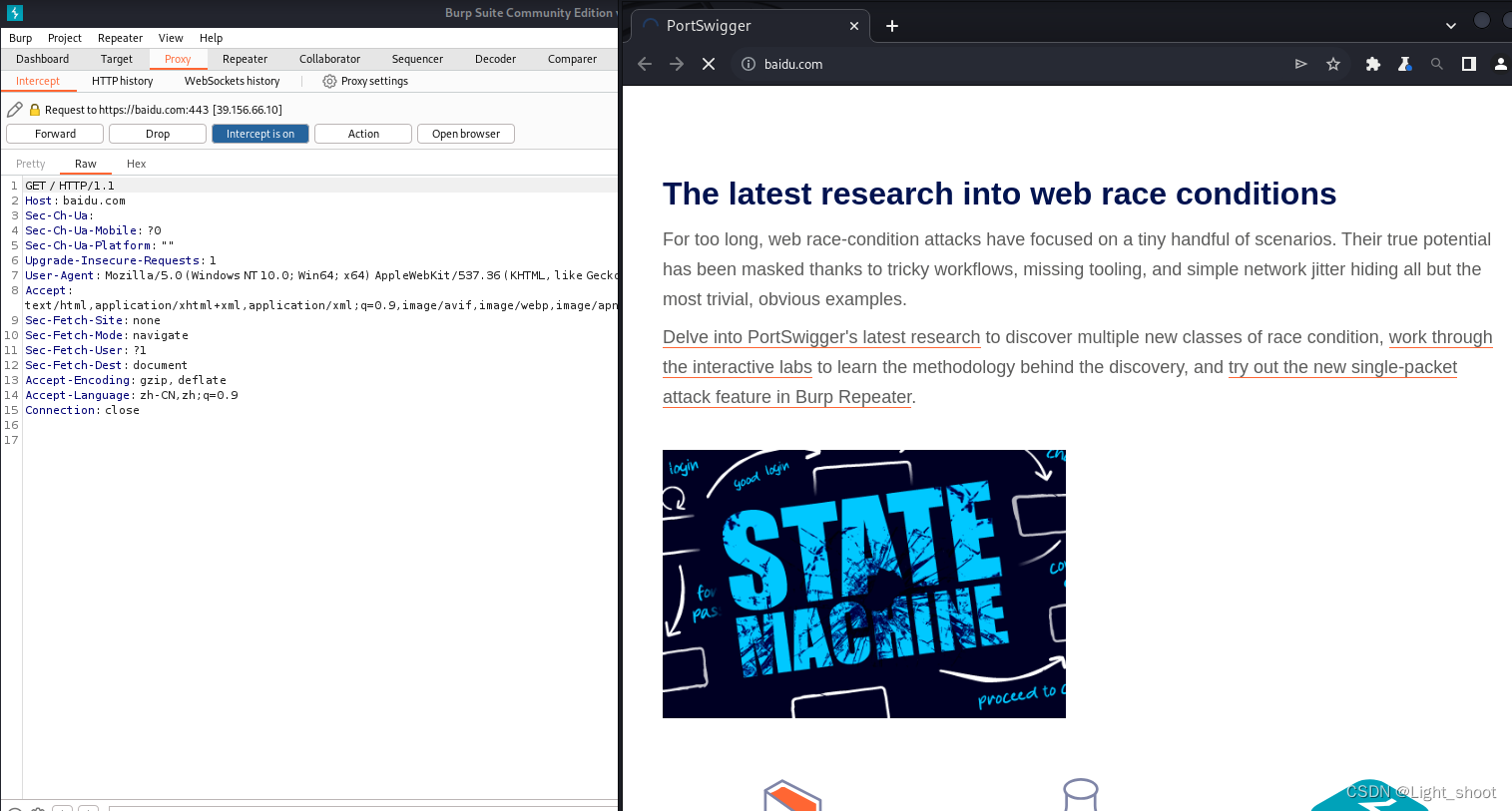The width and height of the screenshot is (1512, 811).
Task: Switch to the Comparer tab
Action: [573, 59]
